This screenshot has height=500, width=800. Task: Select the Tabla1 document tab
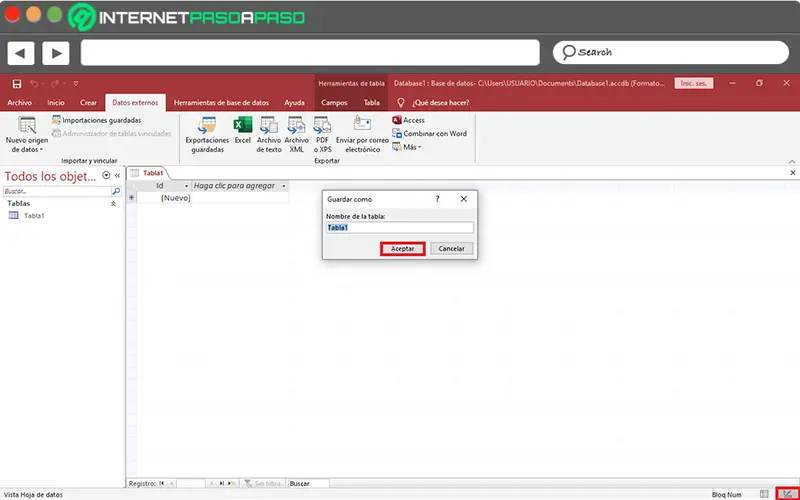point(147,173)
